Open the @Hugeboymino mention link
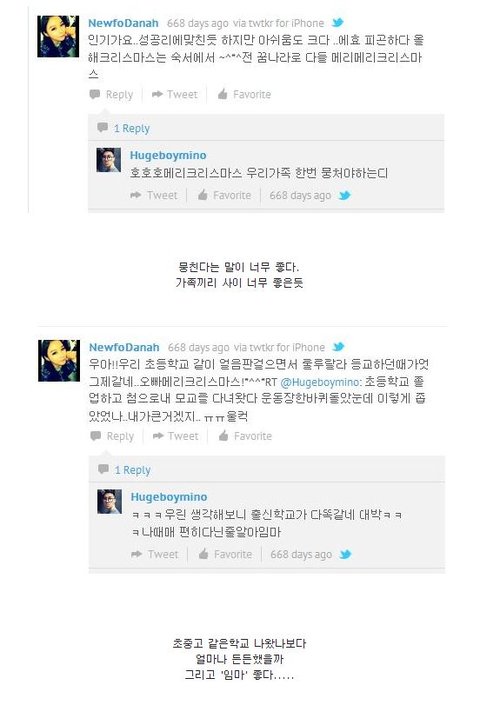Viewport: 480px width, 725px height. 320,382
